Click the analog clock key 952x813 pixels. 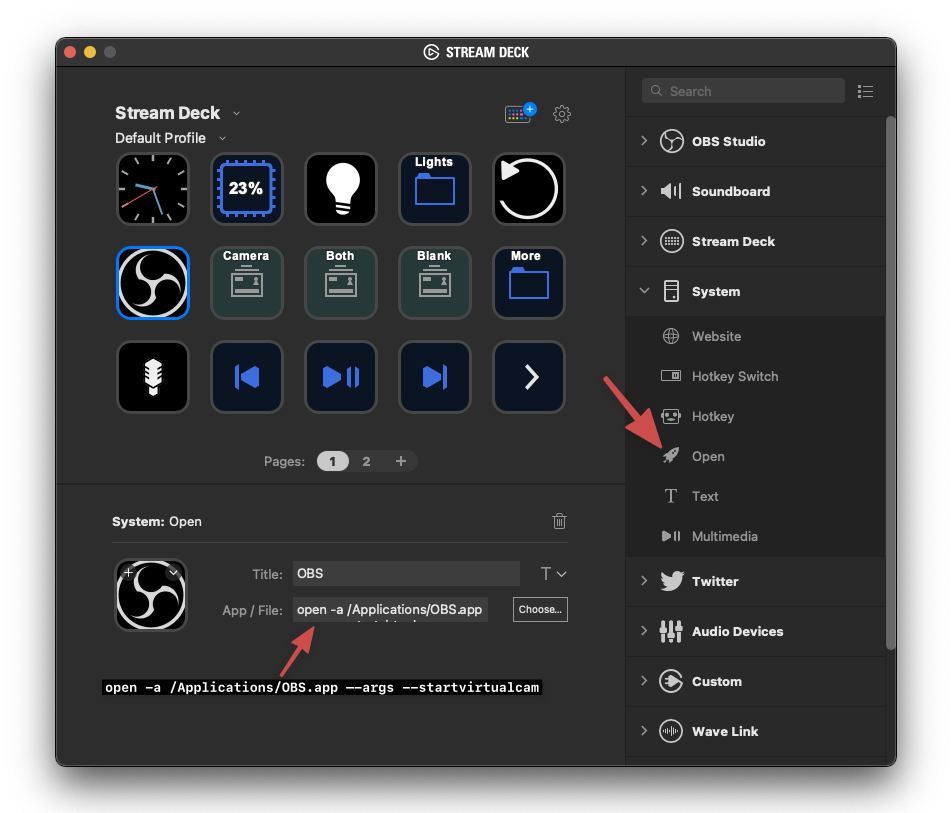[x=153, y=189]
